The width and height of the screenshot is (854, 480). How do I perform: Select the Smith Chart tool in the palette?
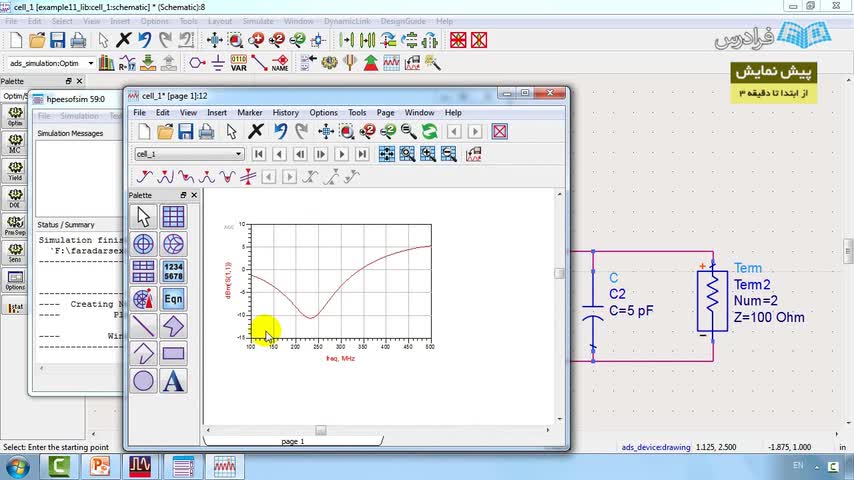click(173, 244)
